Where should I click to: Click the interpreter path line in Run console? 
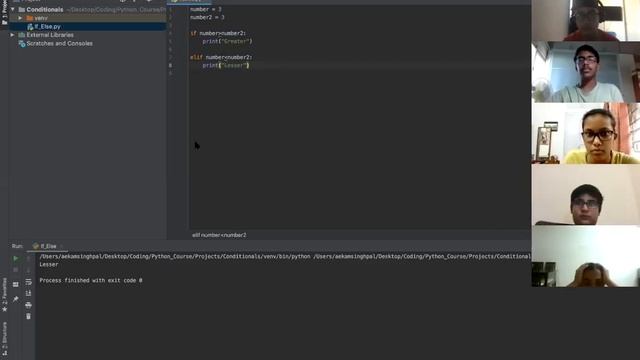coord(285,256)
